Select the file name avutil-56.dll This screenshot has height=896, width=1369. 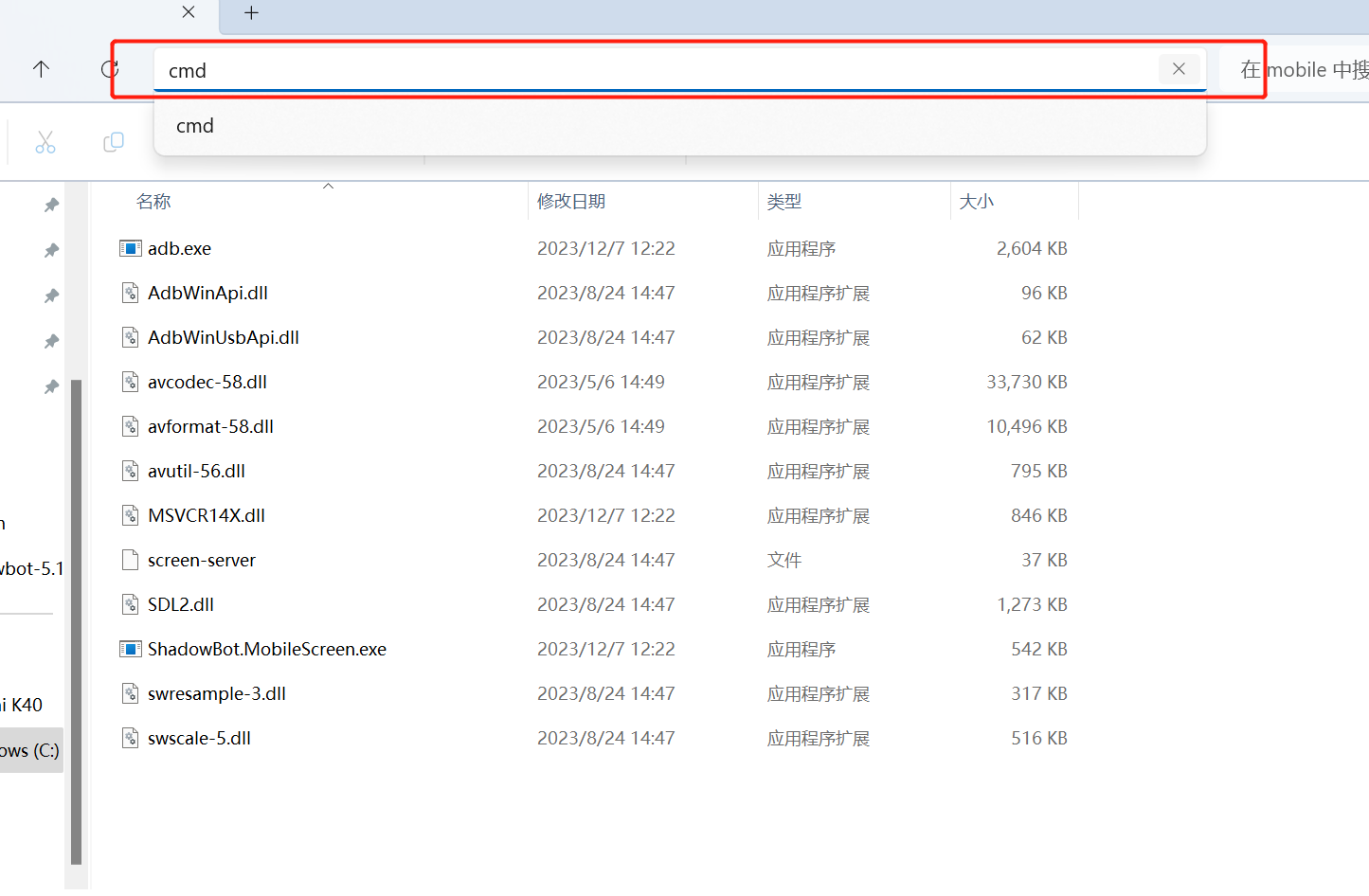point(196,472)
